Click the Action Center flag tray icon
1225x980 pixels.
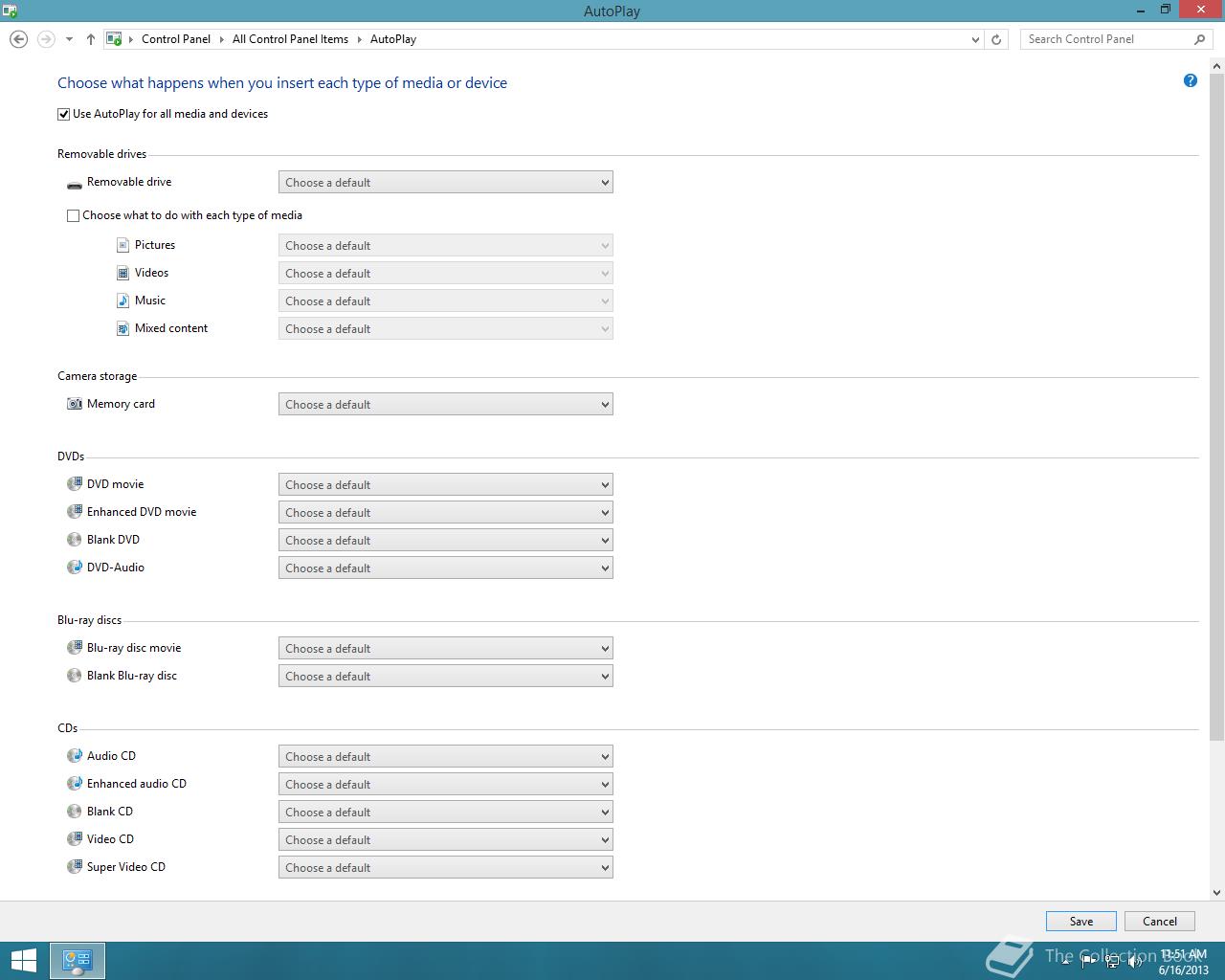(x=1089, y=962)
